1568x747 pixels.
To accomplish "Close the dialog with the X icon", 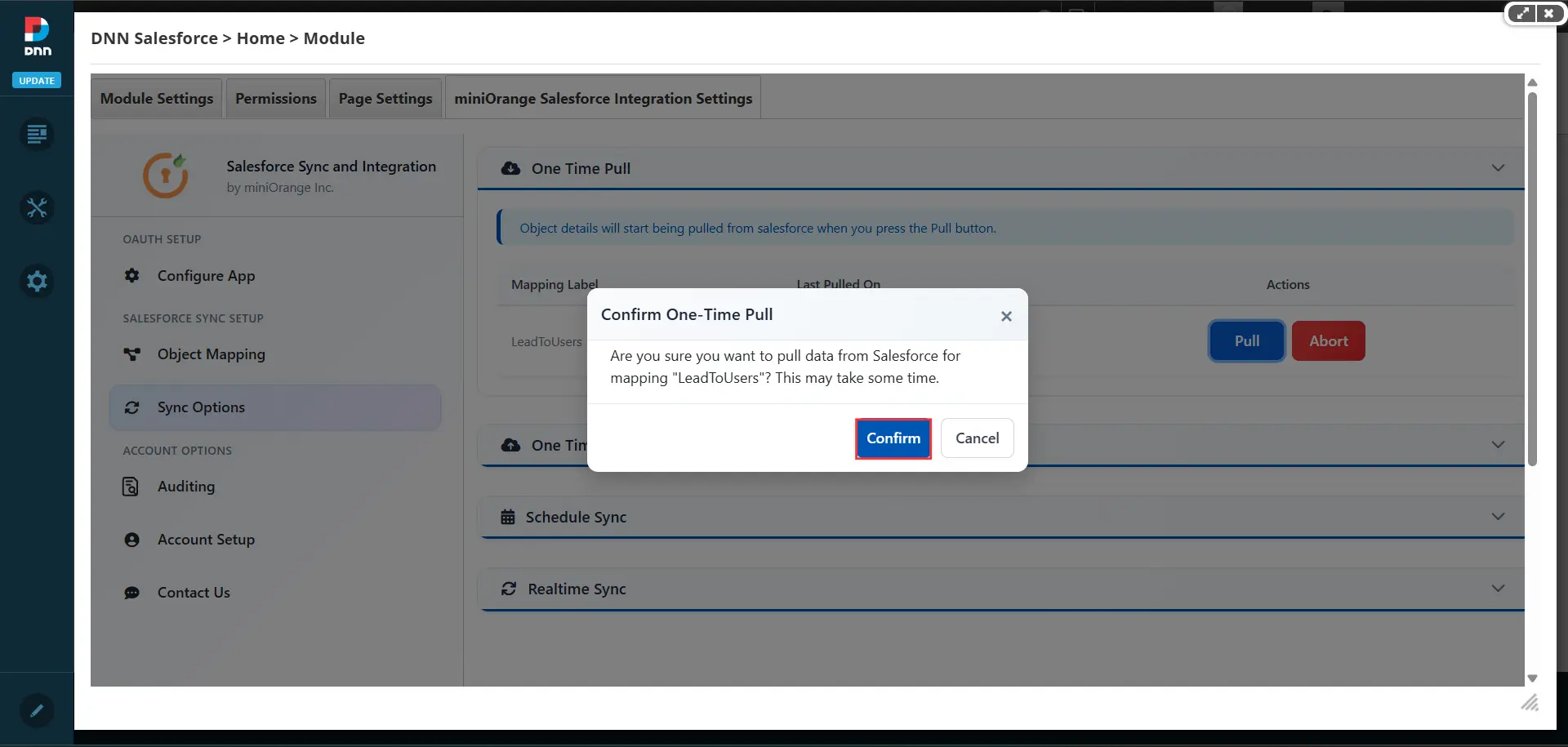I will tap(1006, 316).
